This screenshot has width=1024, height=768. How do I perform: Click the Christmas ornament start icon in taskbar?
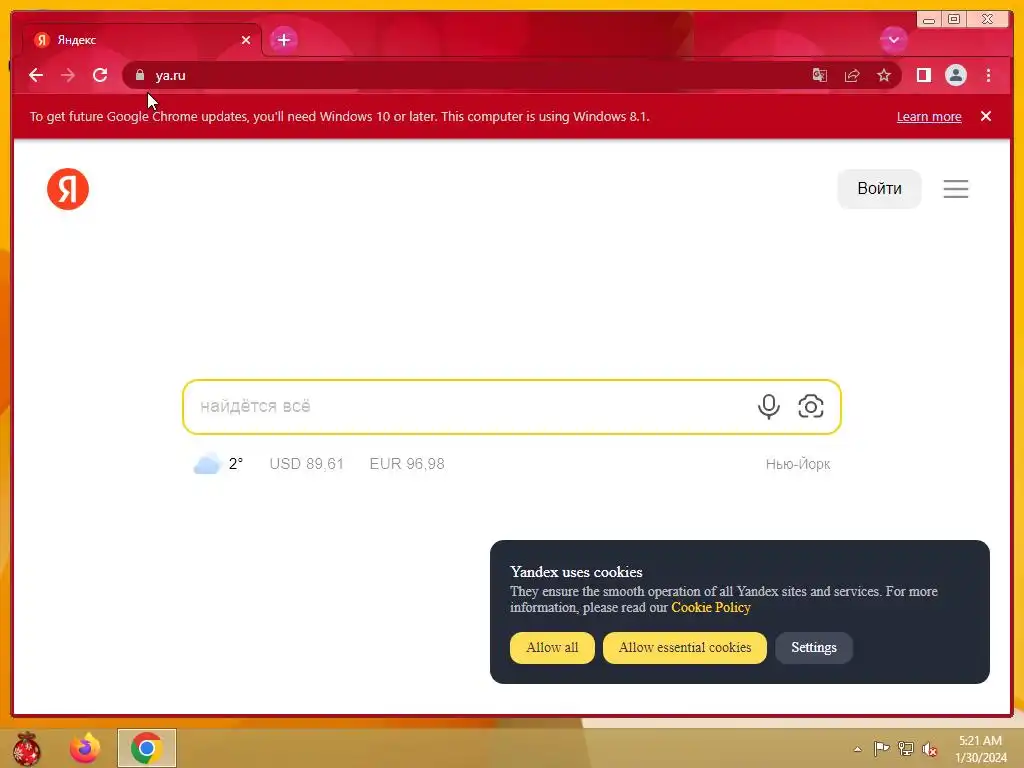[x=27, y=748]
